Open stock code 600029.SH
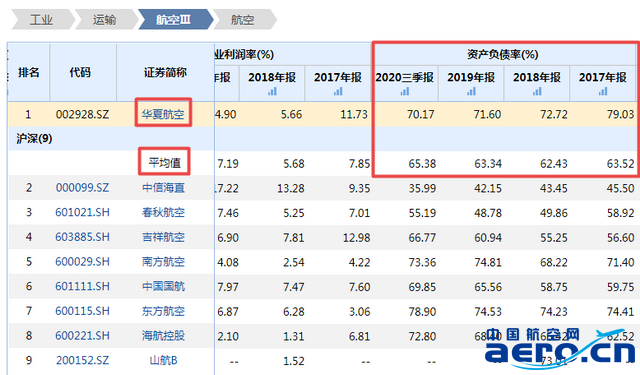The width and height of the screenshot is (640, 375). tap(82, 262)
